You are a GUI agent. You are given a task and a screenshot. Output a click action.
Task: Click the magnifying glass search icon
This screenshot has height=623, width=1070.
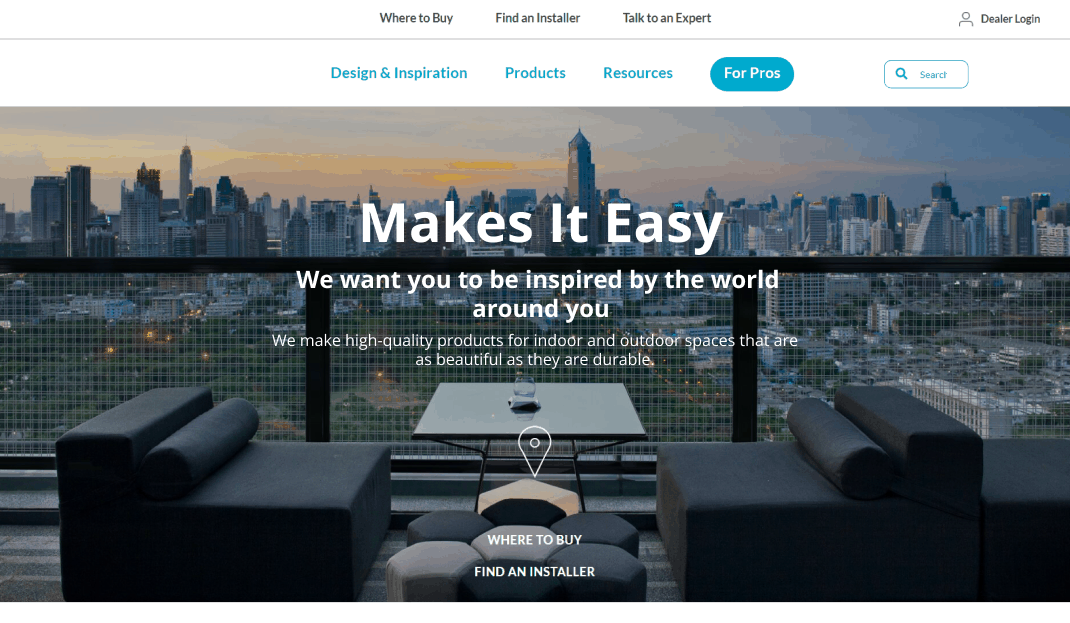click(901, 74)
